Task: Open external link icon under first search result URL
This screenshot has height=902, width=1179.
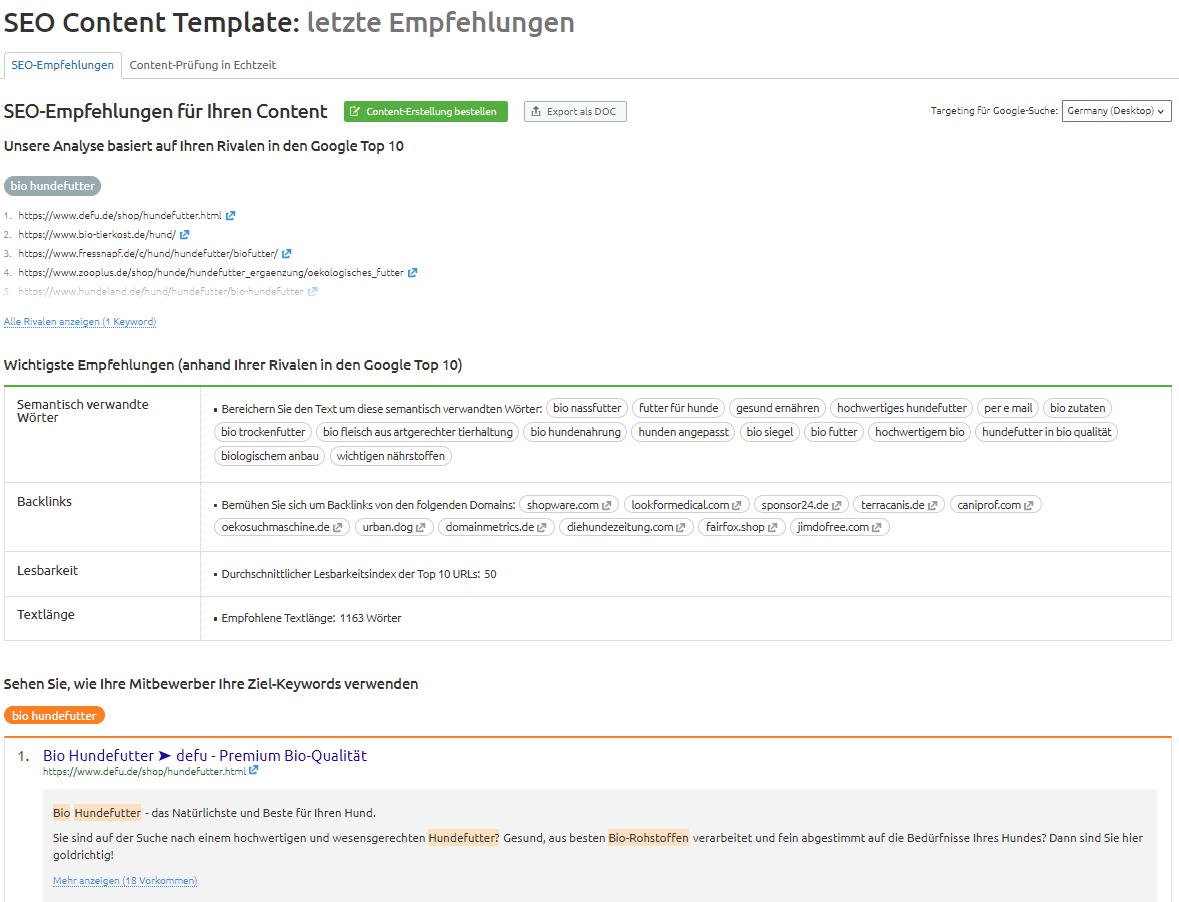Action: pos(253,771)
